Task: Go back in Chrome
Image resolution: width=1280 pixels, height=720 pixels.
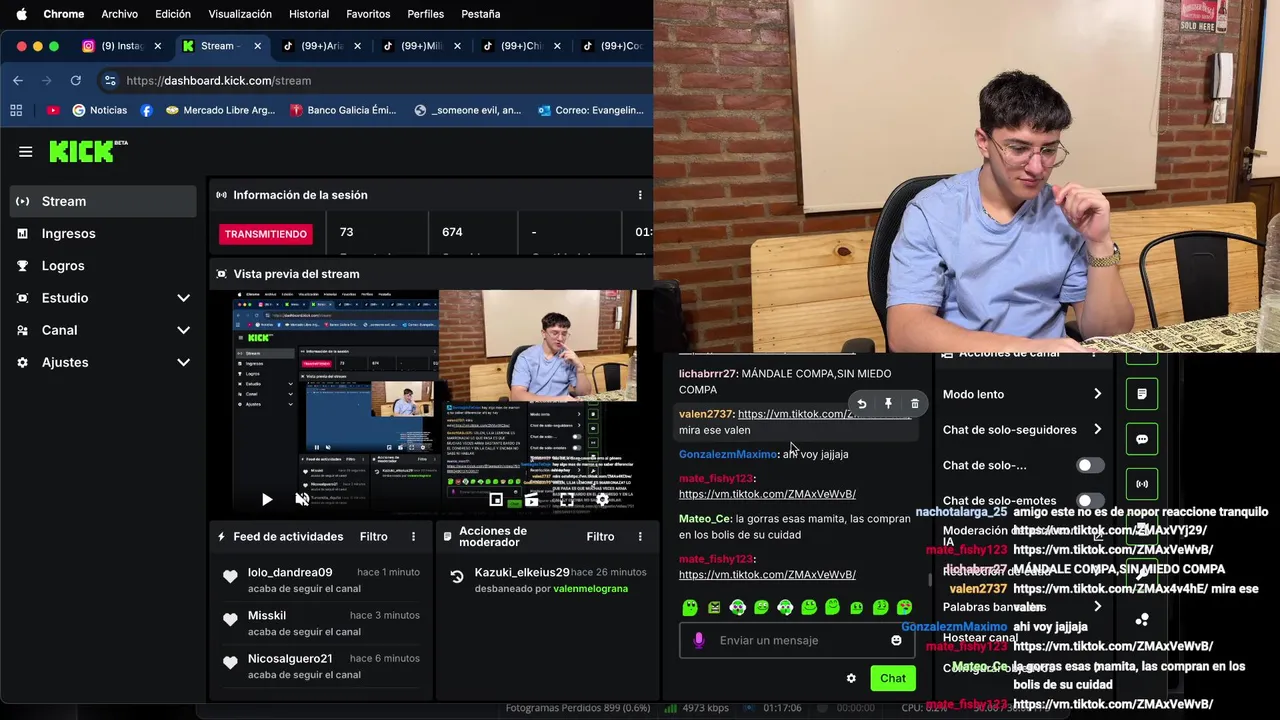Action: (x=18, y=80)
